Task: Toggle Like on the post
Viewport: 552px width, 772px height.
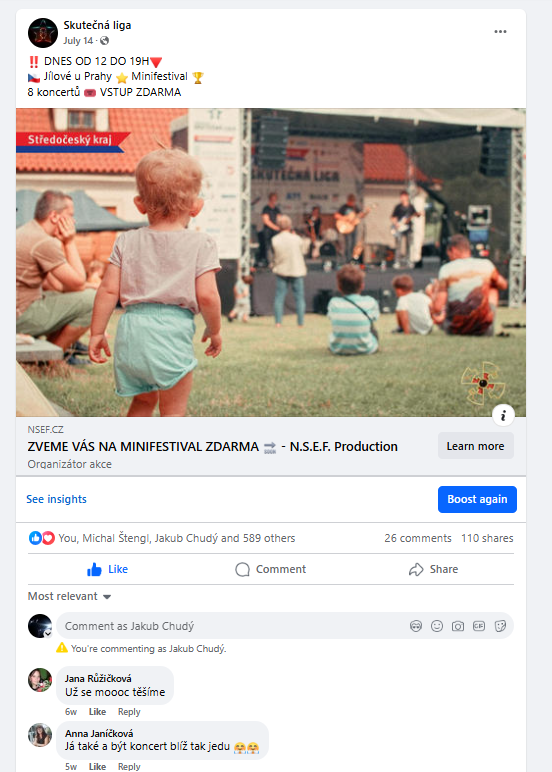Action: point(108,569)
